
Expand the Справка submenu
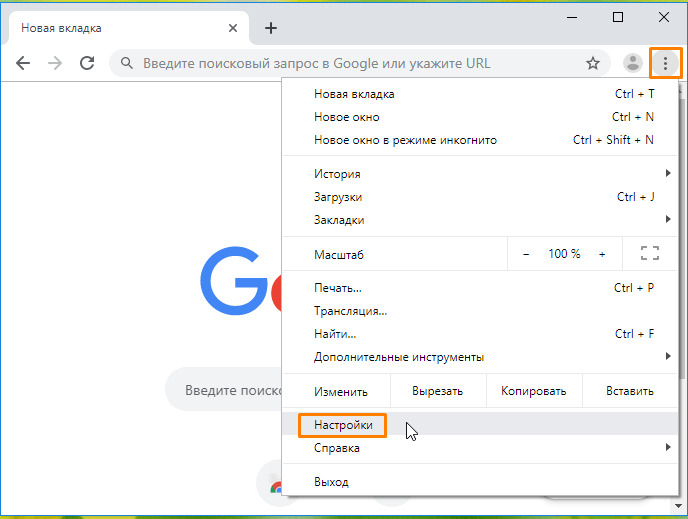click(480, 448)
